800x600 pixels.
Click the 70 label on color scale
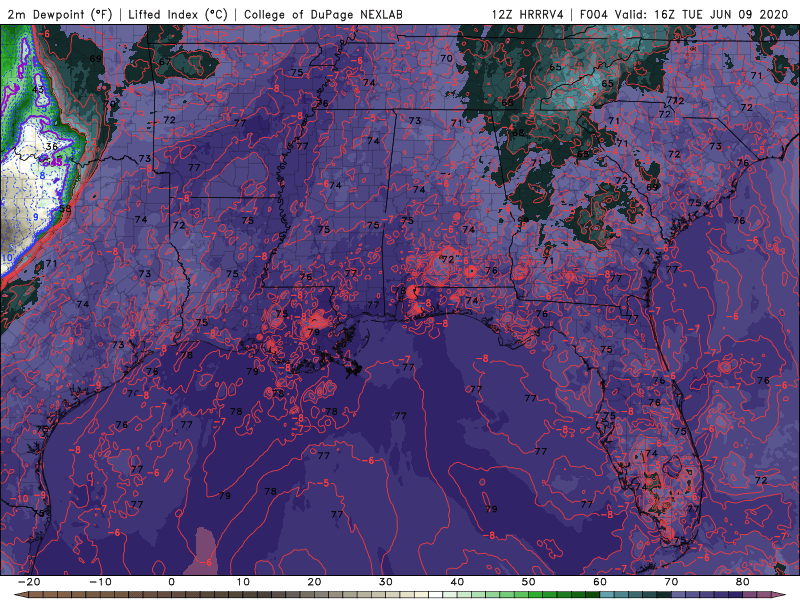pyautogui.click(x=671, y=582)
